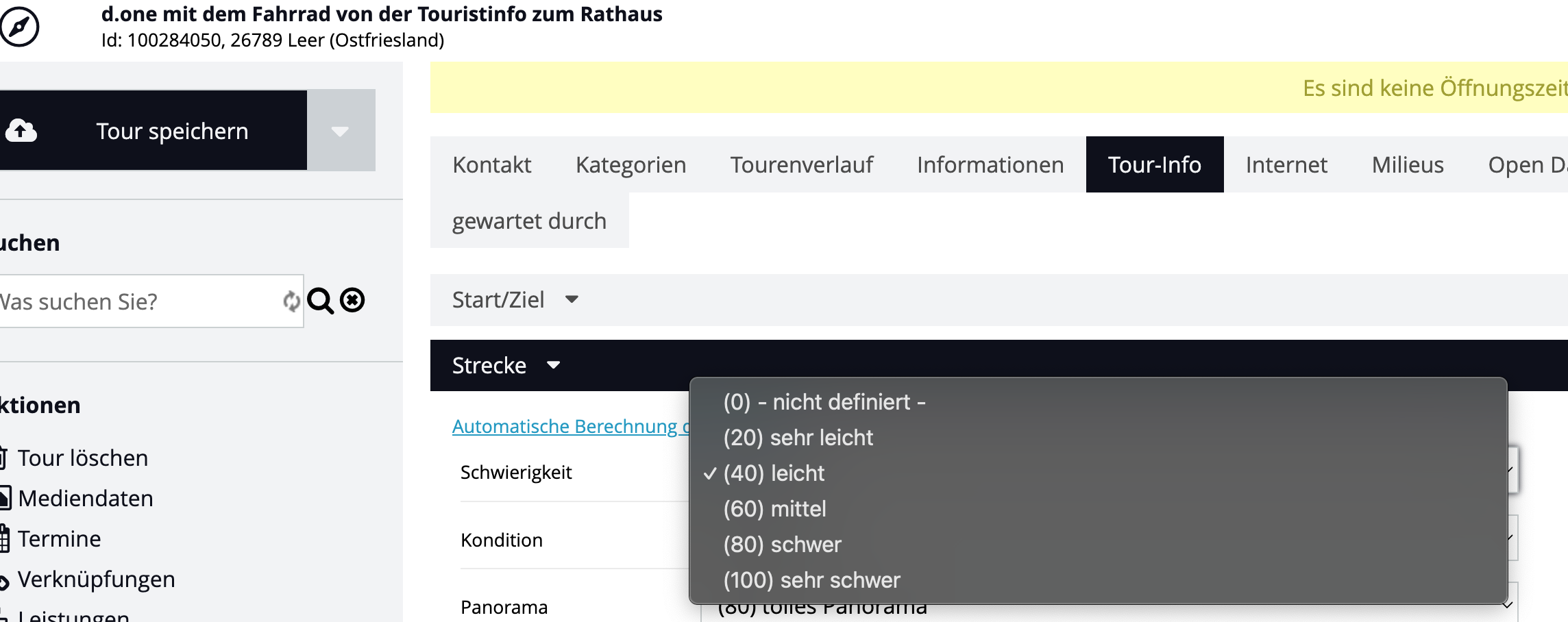This screenshot has height=622, width=1568.
Task: Click the magnifying glass search icon
Action: [x=320, y=301]
